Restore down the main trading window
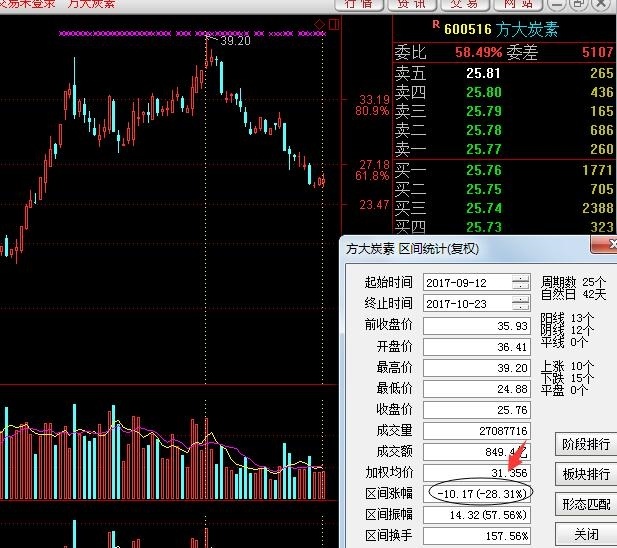617x548 pixels. 579,5
